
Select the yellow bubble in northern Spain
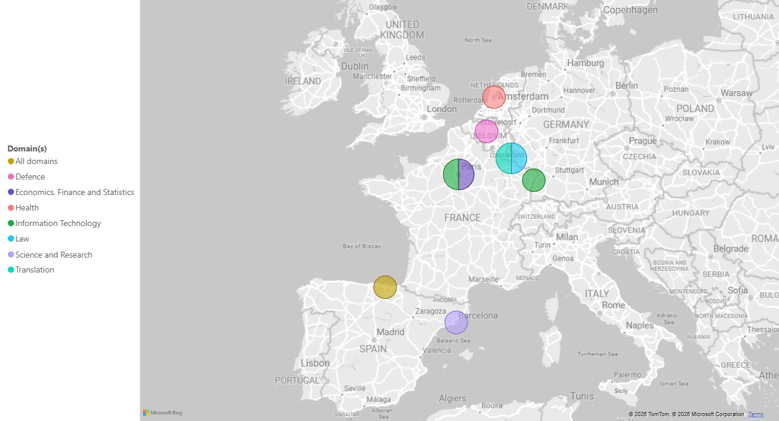(385, 287)
